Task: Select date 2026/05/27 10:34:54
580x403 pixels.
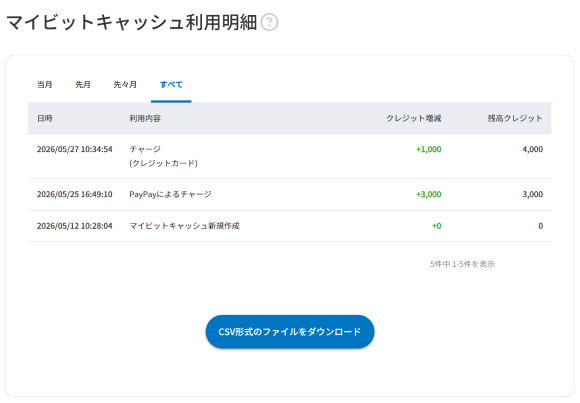Action: point(75,149)
